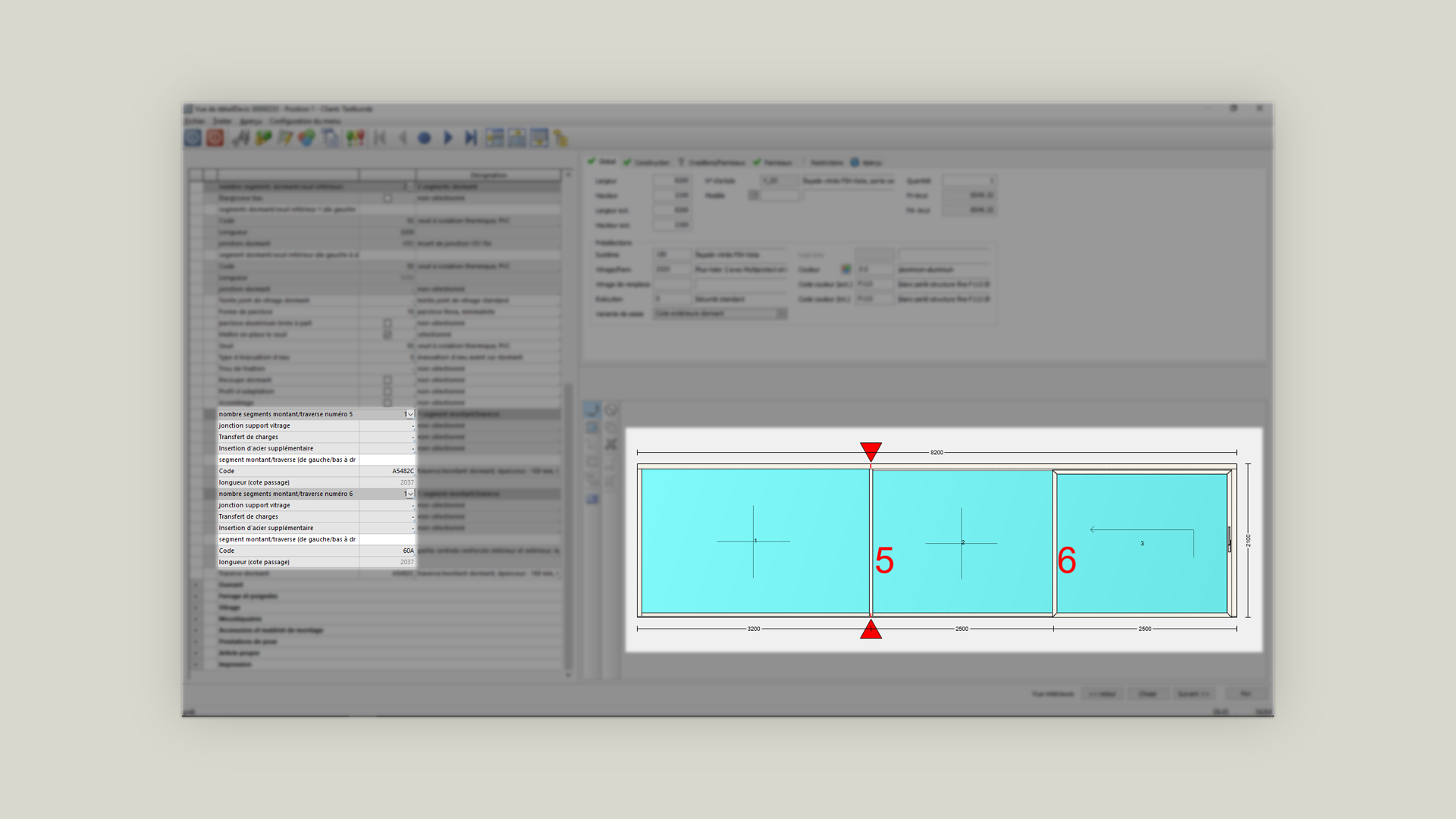Expand the Impression group
Screen dimensions: 1456x819
pyautogui.click(x=196, y=664)
